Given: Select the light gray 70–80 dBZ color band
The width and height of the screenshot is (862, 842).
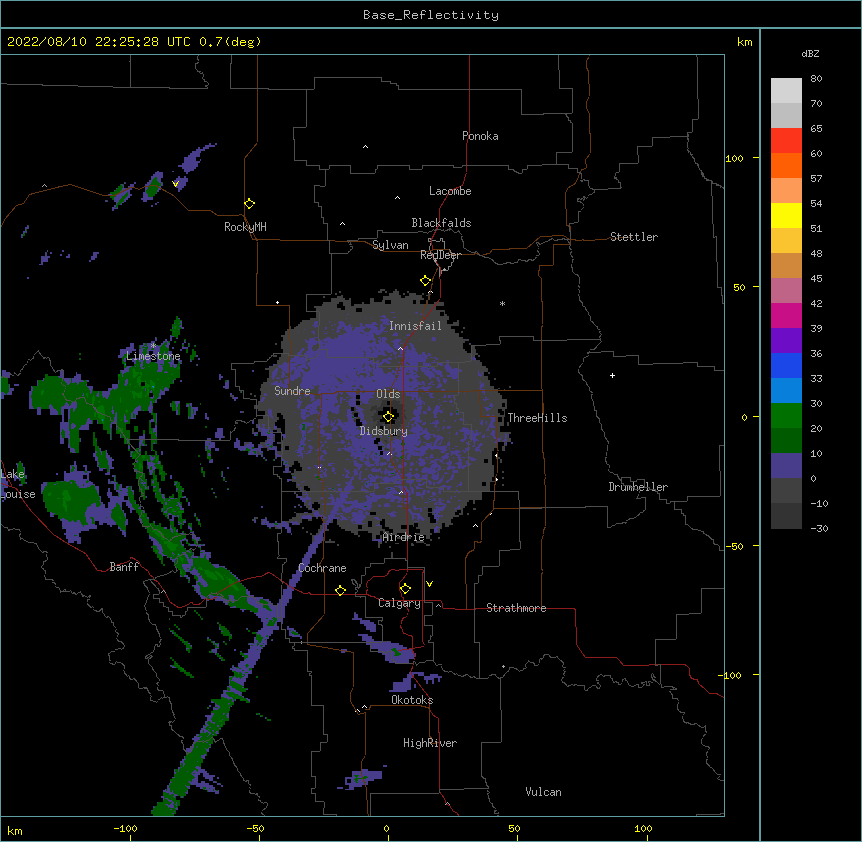Looking at the screenshot, I should (x=786, y=91).
